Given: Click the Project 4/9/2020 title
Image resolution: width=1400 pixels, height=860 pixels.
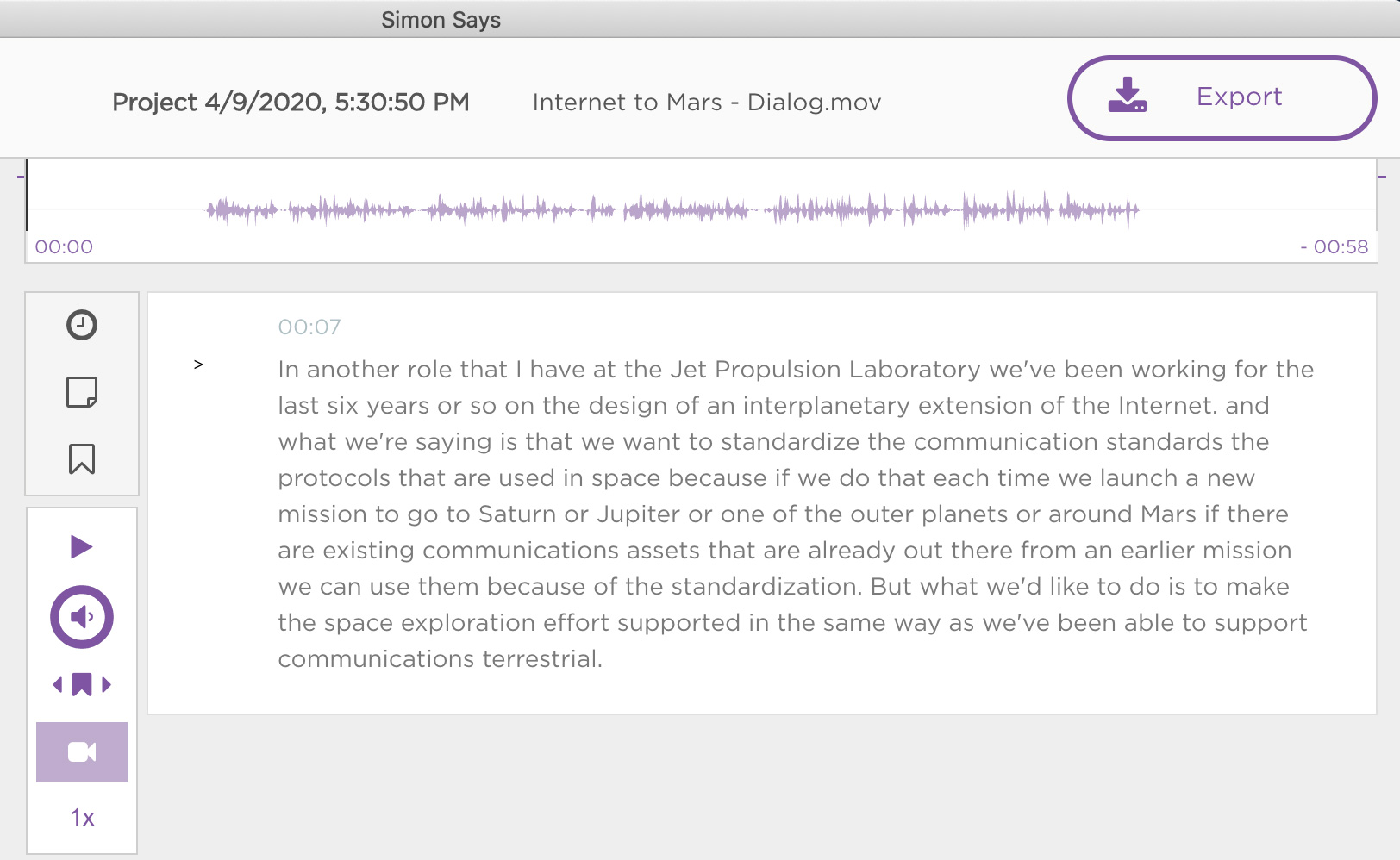Looking at the screenshot, I should [x=291, y=103].
